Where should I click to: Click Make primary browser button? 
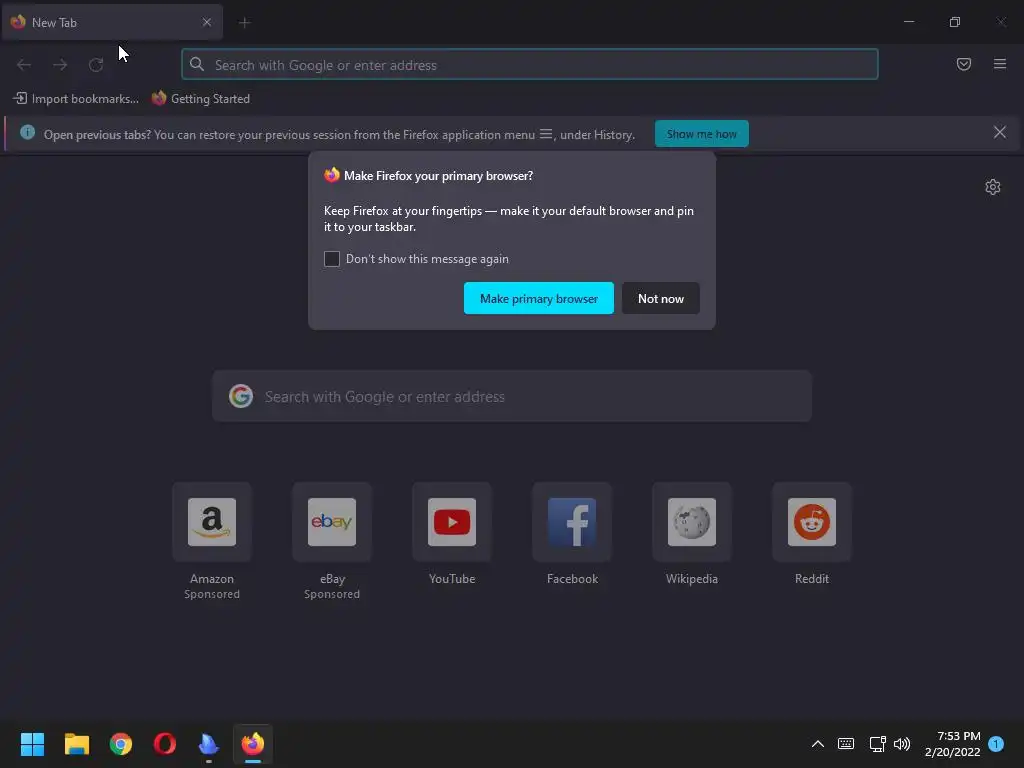coord(539,298)
